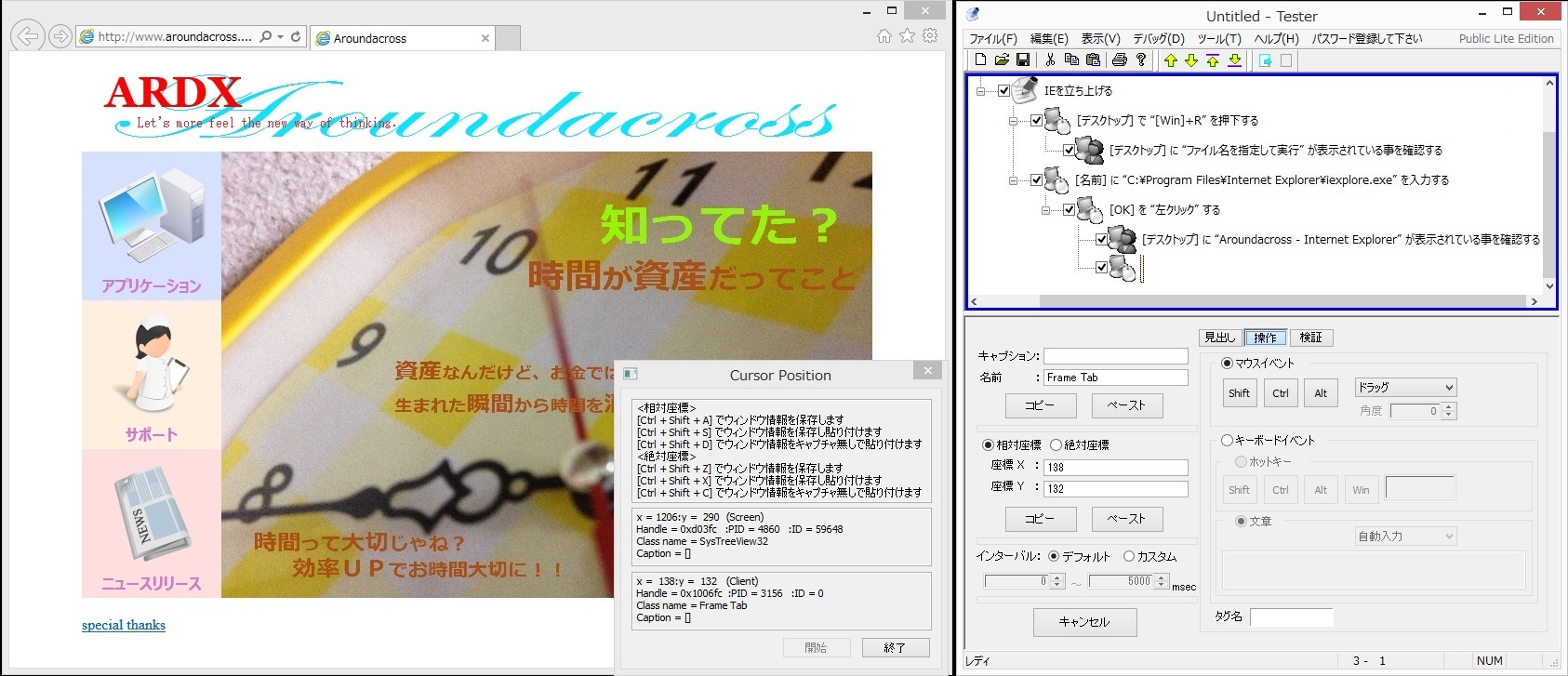This screenshot has height=676, width=1568.
Task: Click the 終了 button in Cursor Position
Action: point(894,648)
